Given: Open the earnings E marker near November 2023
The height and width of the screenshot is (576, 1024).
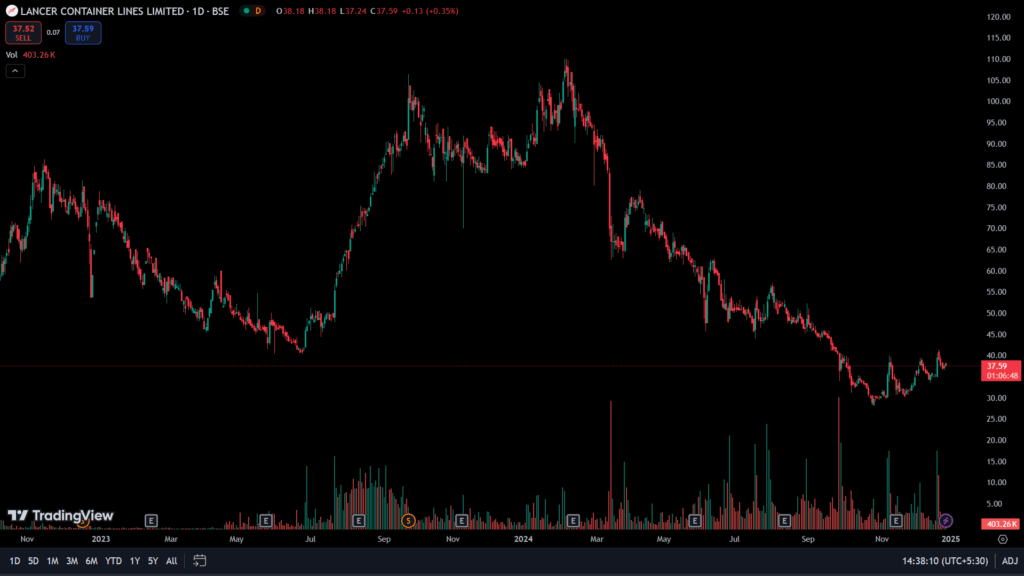Looking at the screenshot, I should (461, 520).
